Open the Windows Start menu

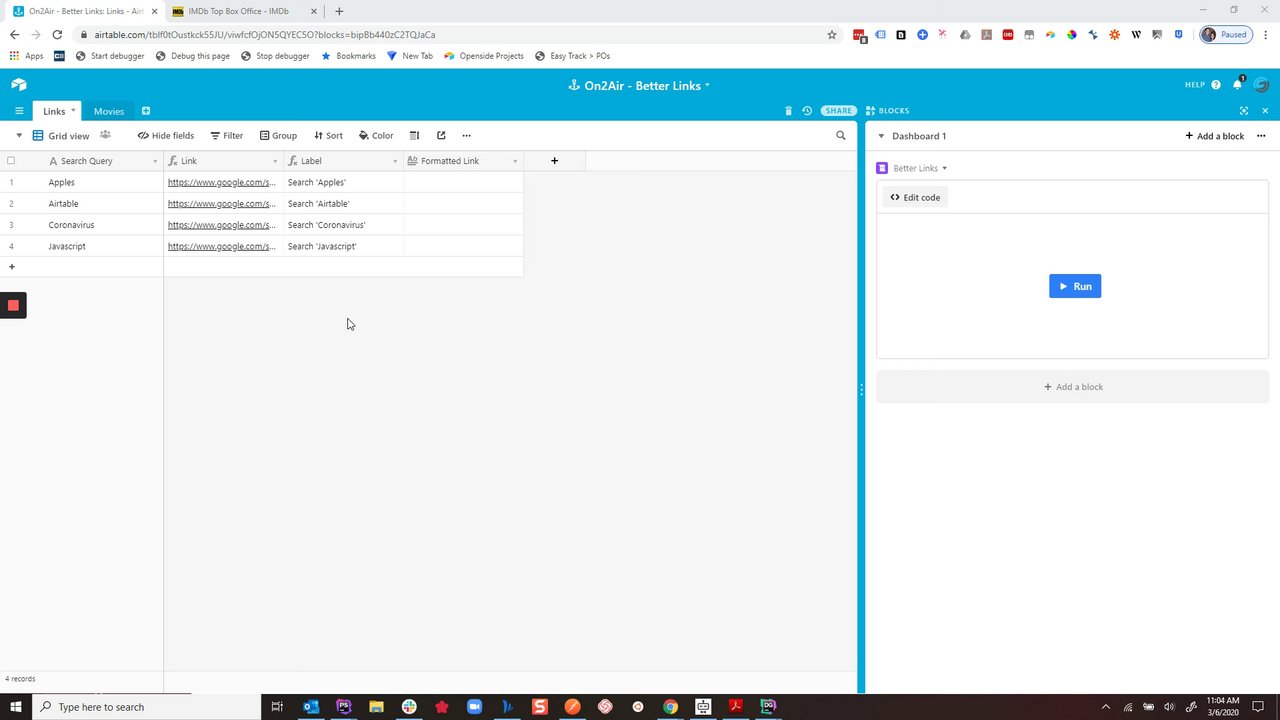(x=16, y=707)
